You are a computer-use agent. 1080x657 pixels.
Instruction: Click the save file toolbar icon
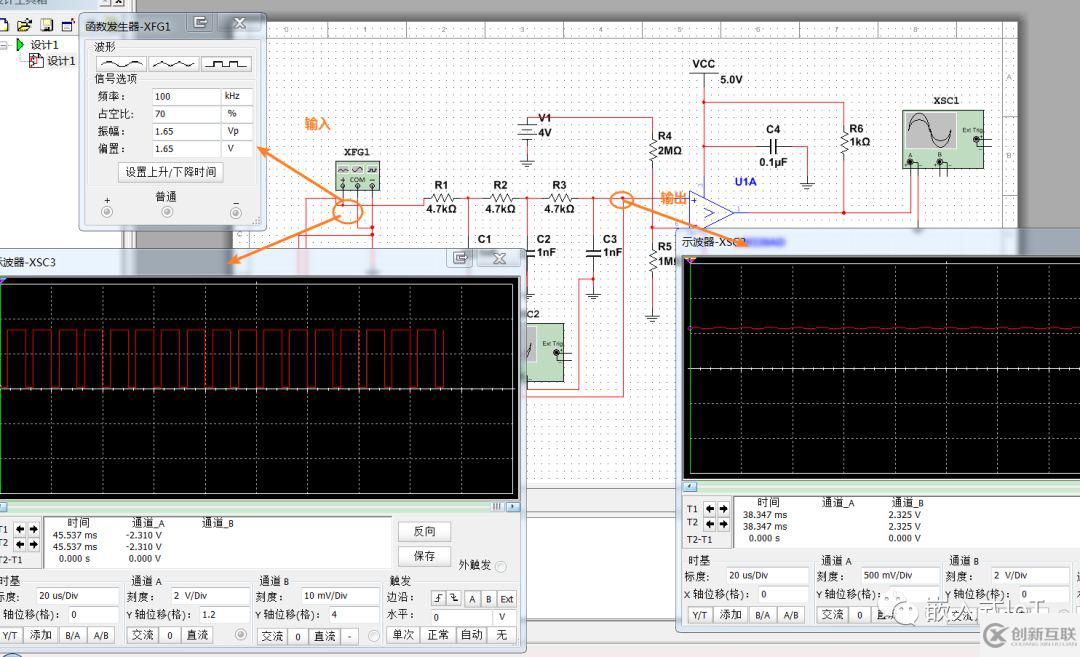[46, 24]
